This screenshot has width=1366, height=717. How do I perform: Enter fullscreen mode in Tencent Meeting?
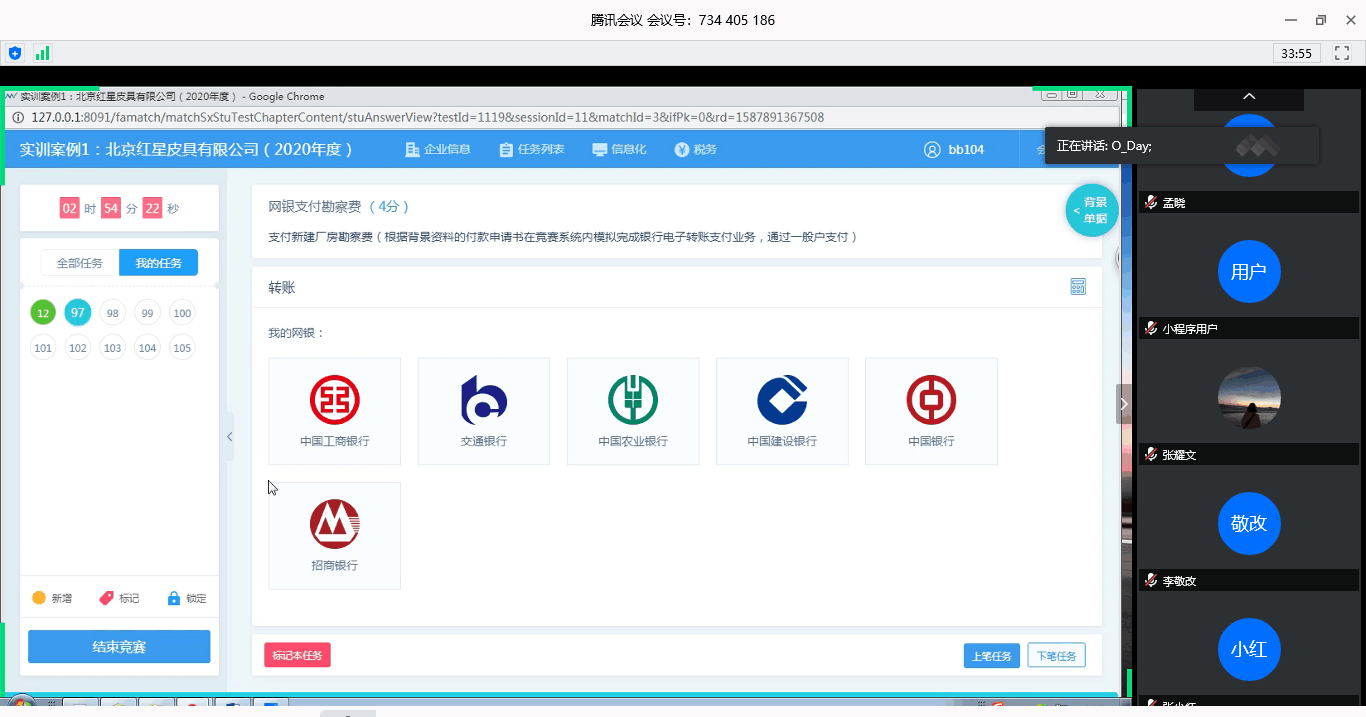[1342, 53]
